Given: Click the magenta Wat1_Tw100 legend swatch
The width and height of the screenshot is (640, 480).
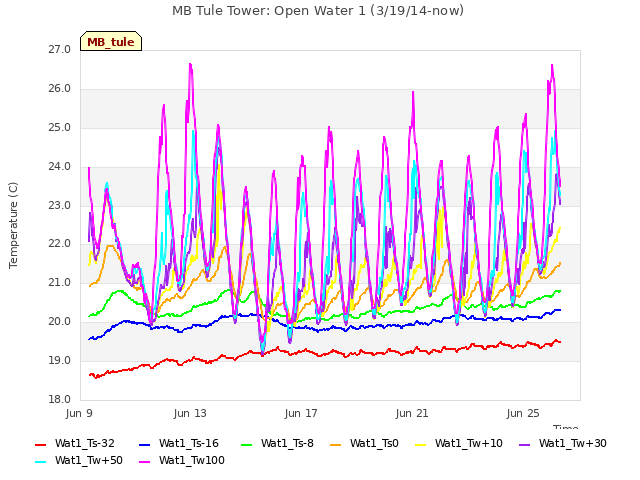Looking at the screenshot, I should [x=145, y=462].
